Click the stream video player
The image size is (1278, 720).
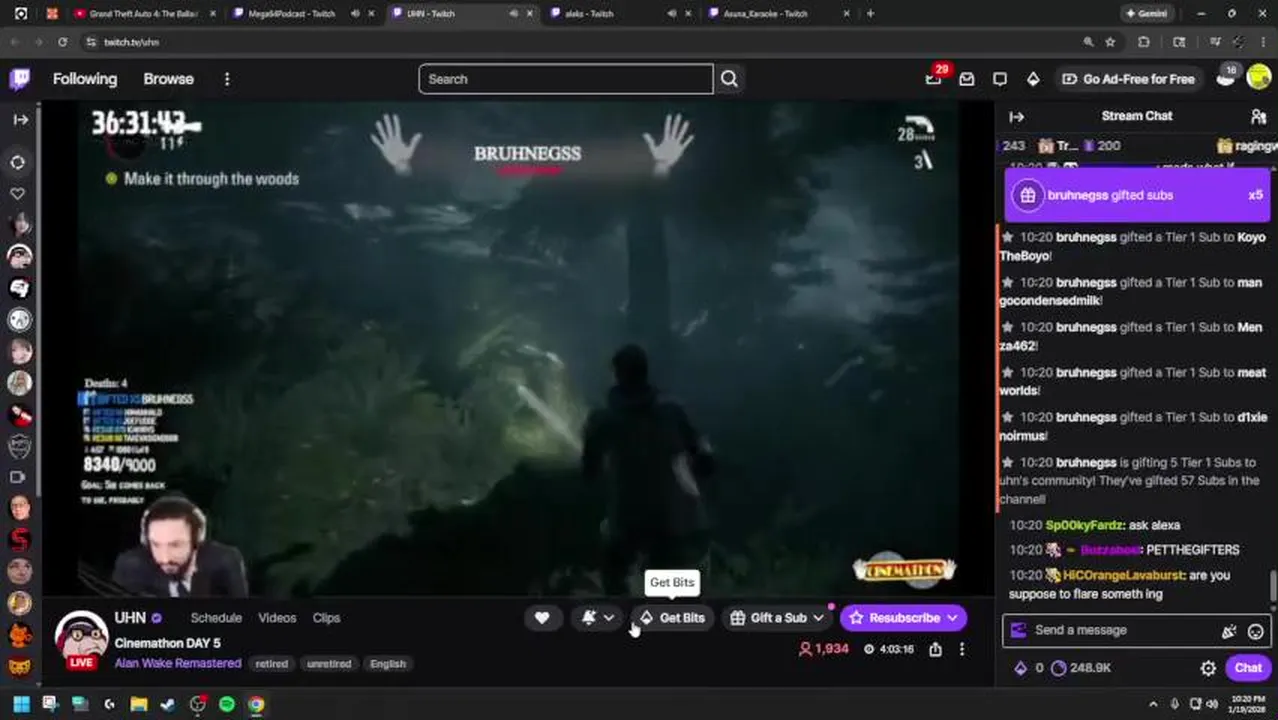(517, 350)
